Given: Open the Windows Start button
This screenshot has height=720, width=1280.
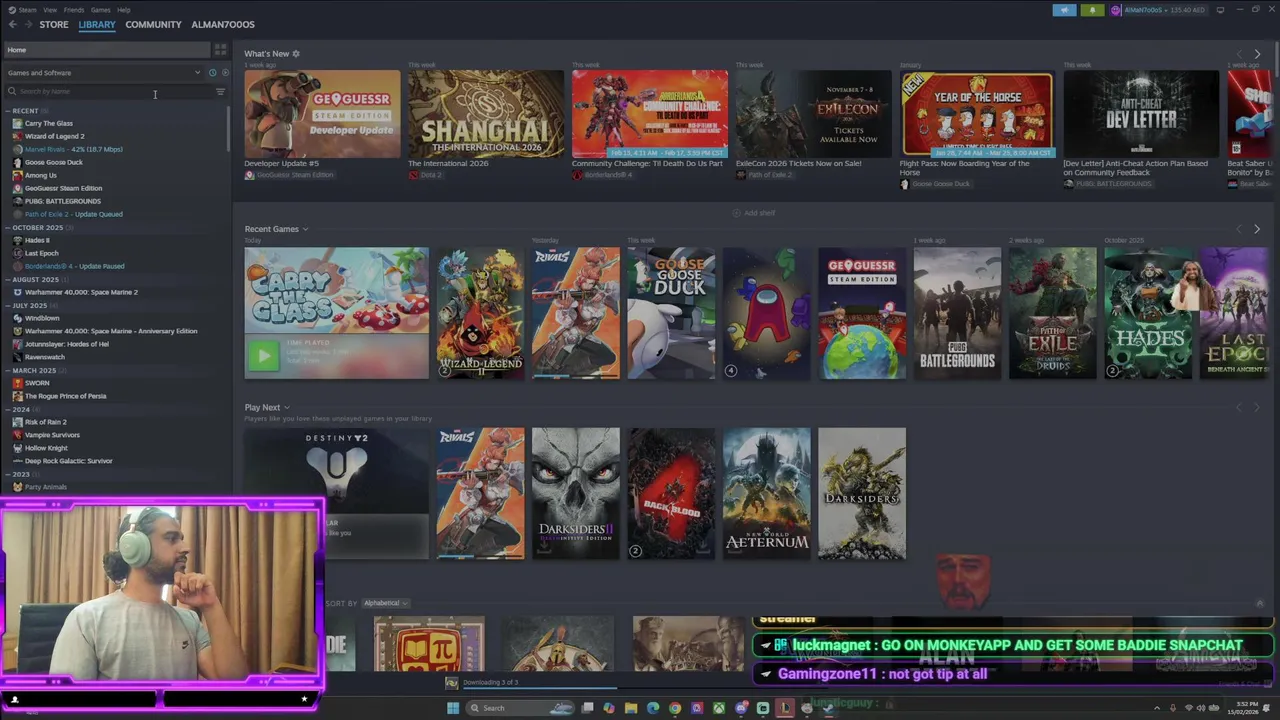Looking at the screenshot, I should (x=453, y=708).
